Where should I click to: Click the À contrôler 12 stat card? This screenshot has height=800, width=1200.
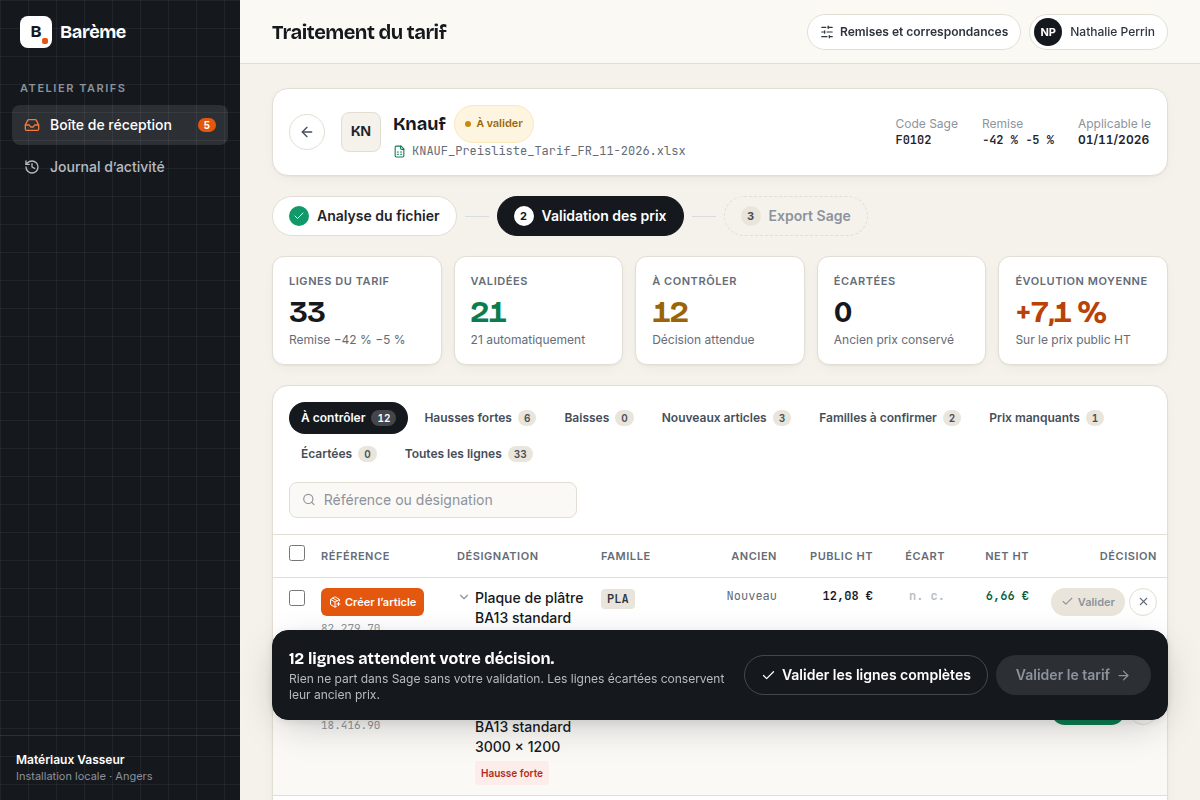(720, 311)
